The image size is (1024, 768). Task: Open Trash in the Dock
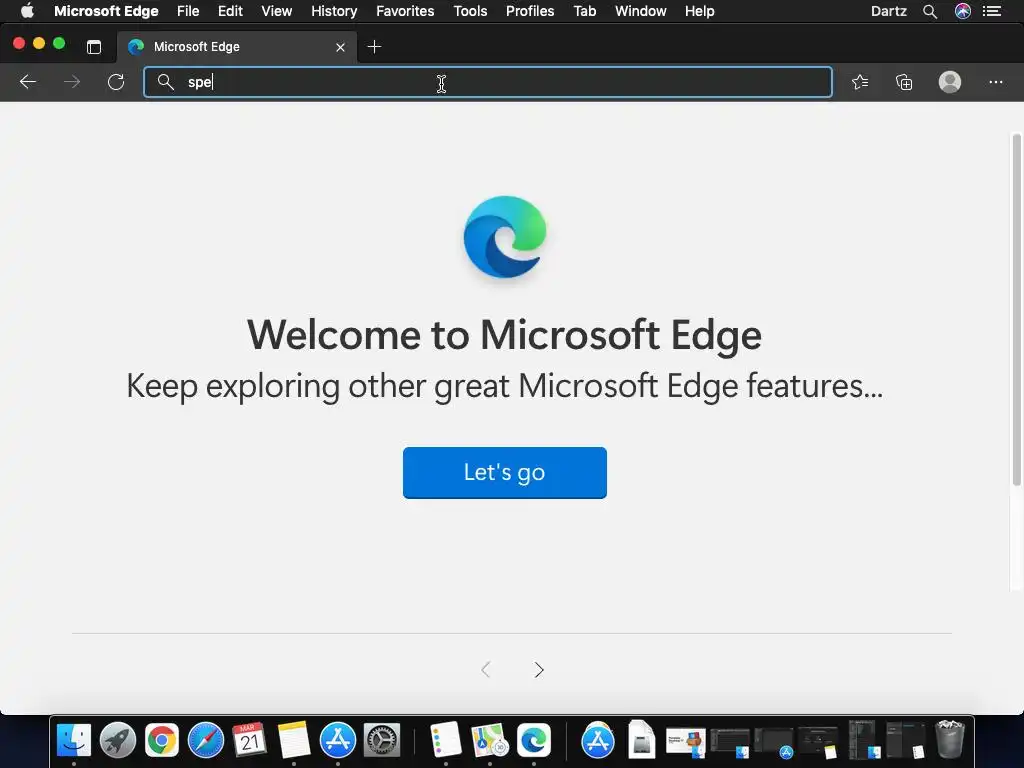950,739
